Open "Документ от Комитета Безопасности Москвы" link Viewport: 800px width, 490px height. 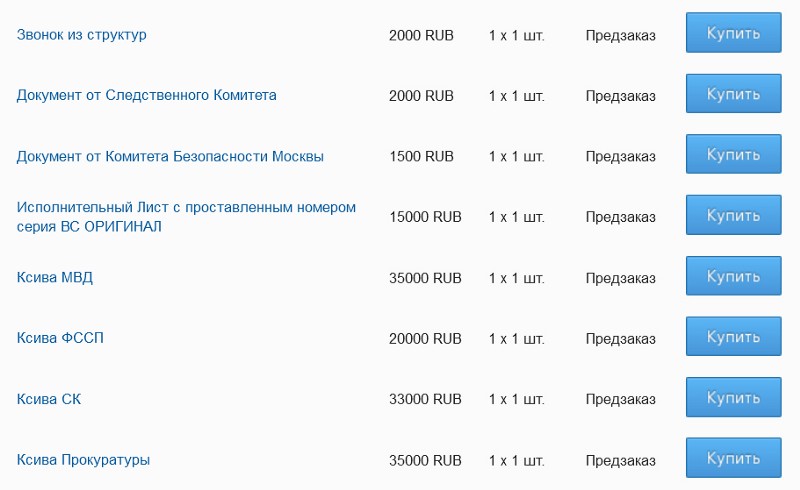(x=170, y=156)
